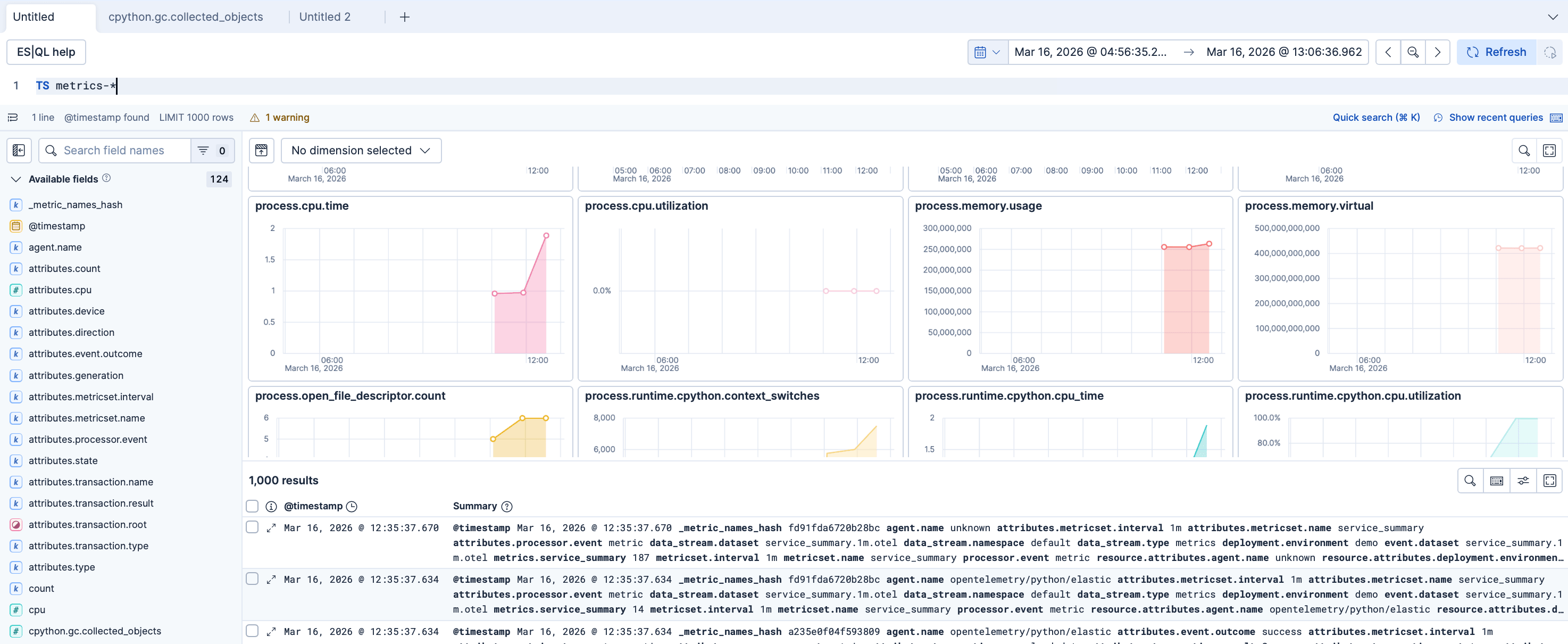This screenshot has width=1568, height=644.
Task: Enter fullscreen mode for the results table
Action: [1550, 480]
